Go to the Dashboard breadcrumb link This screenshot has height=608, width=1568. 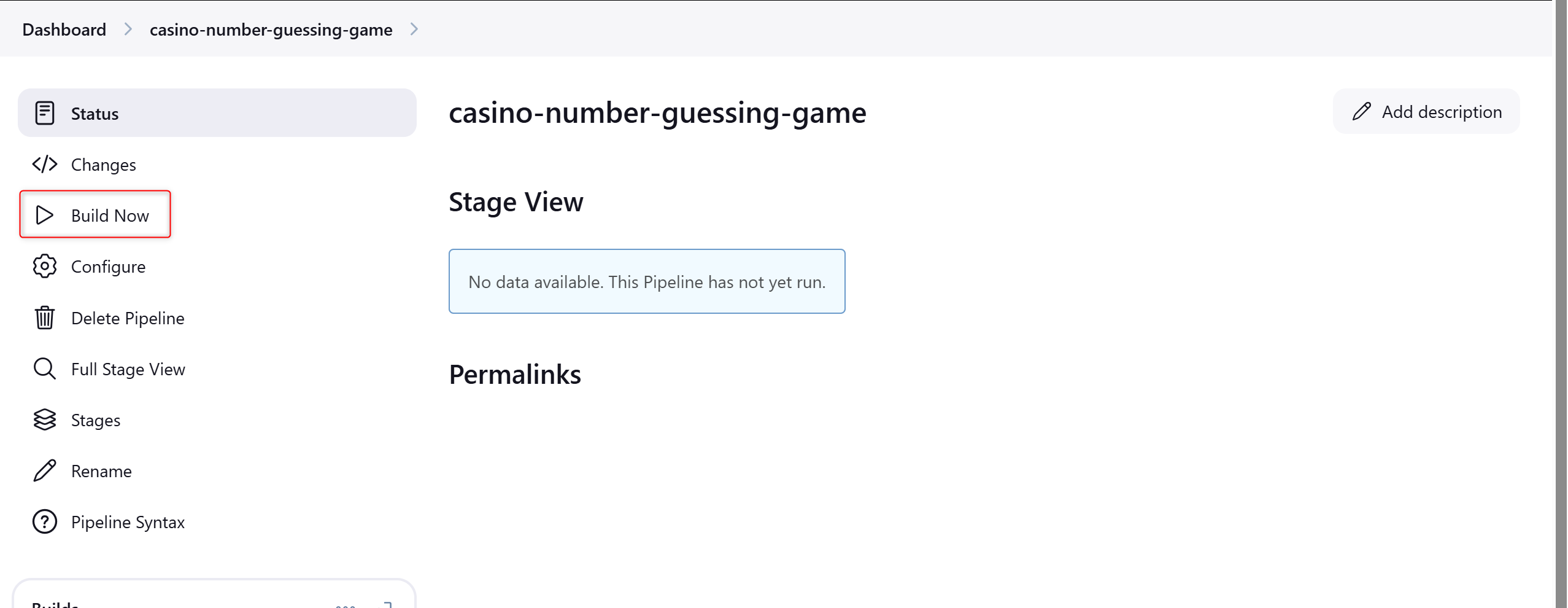click(x=64, y=29)
